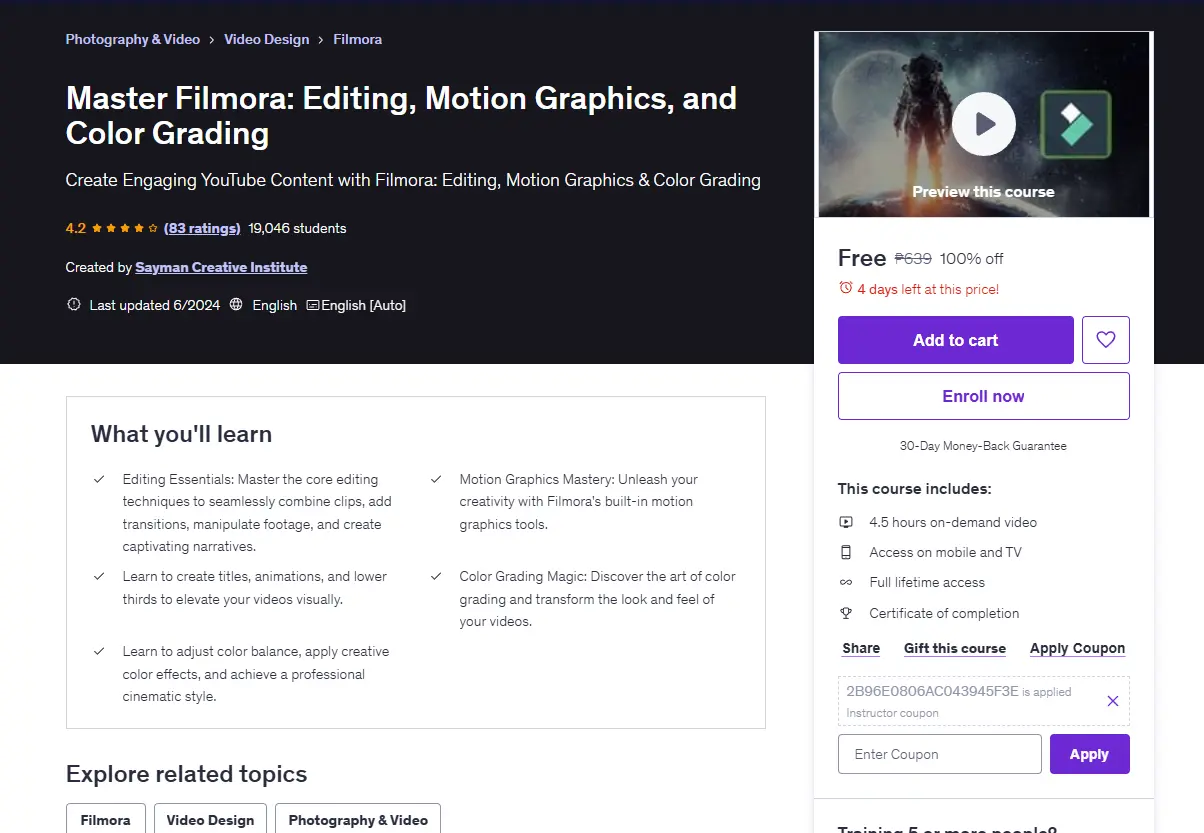
Task: Click the 30-Day Money-Back Guarantee text
Action: point(984,446)
